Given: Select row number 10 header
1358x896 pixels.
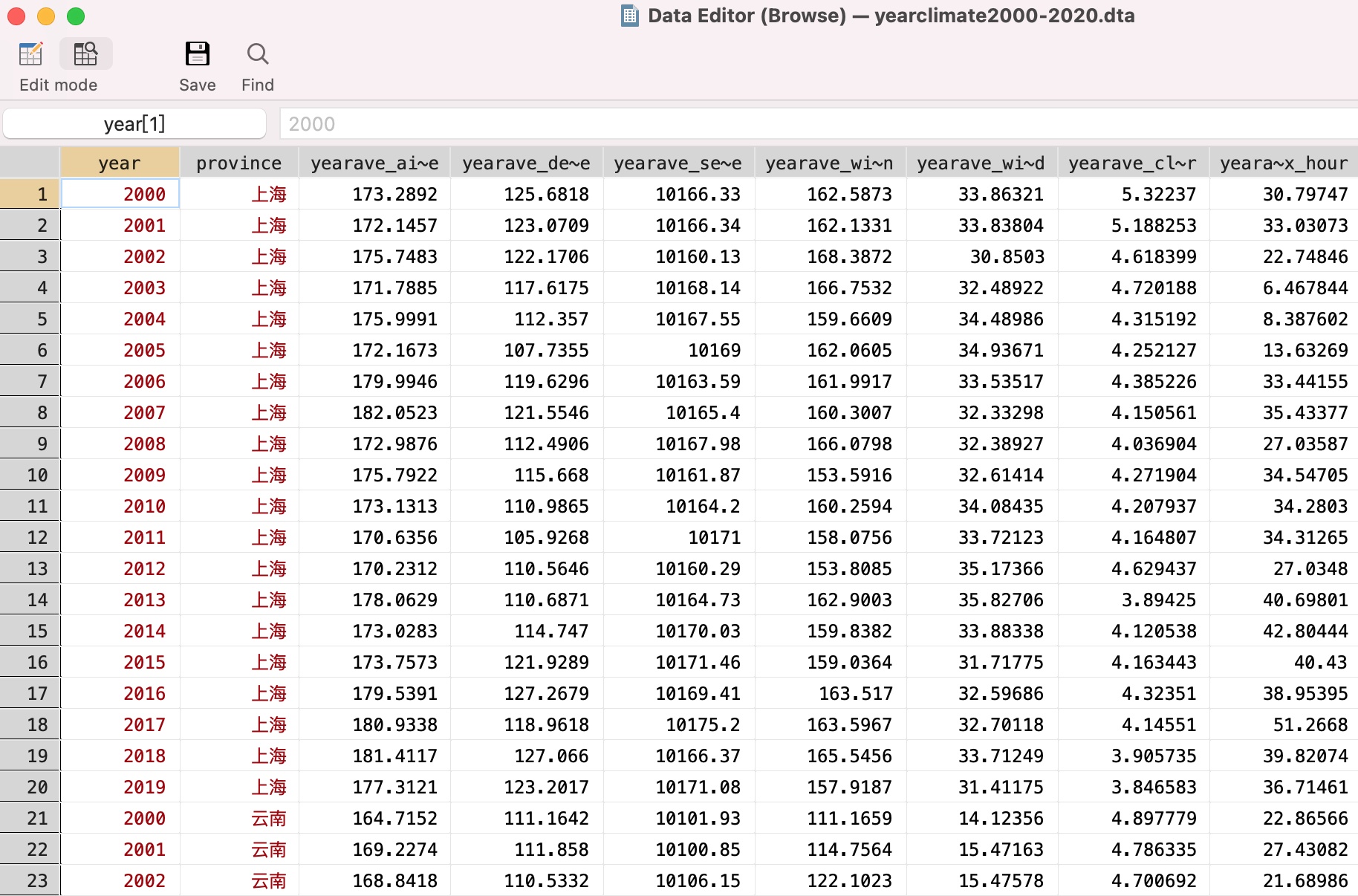Looking at the screenshot, I should (30, 475).
